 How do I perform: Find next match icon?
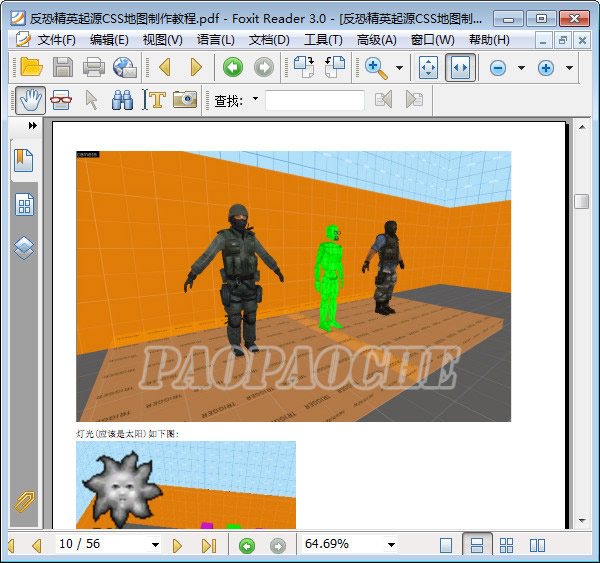point(414,100)
